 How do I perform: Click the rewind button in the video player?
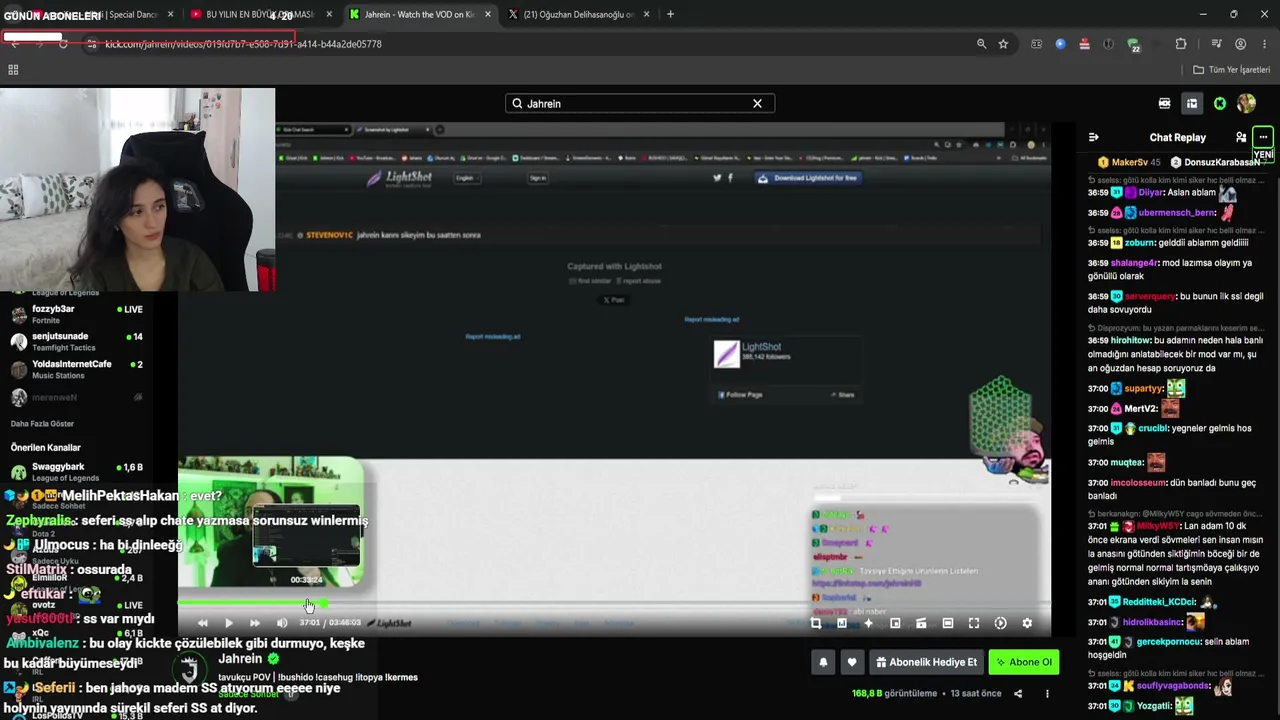(x=203, y=623)
